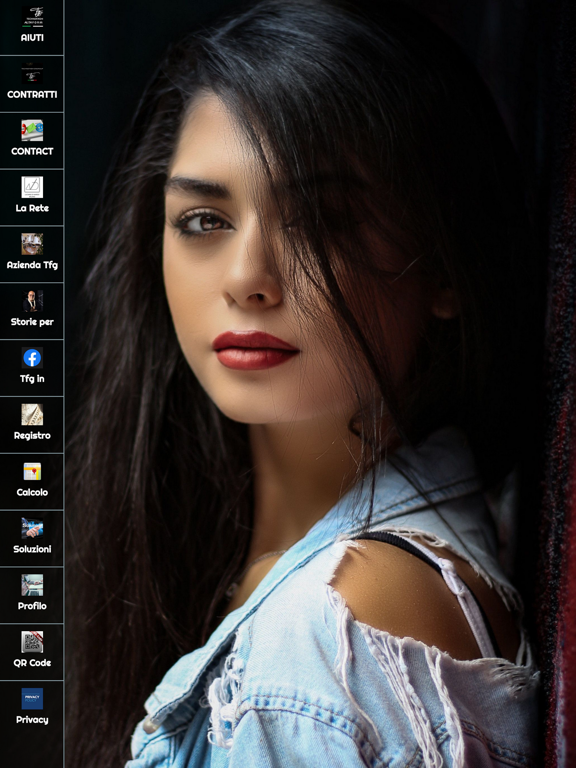Go to the Profilo link text

coord(32,606)
